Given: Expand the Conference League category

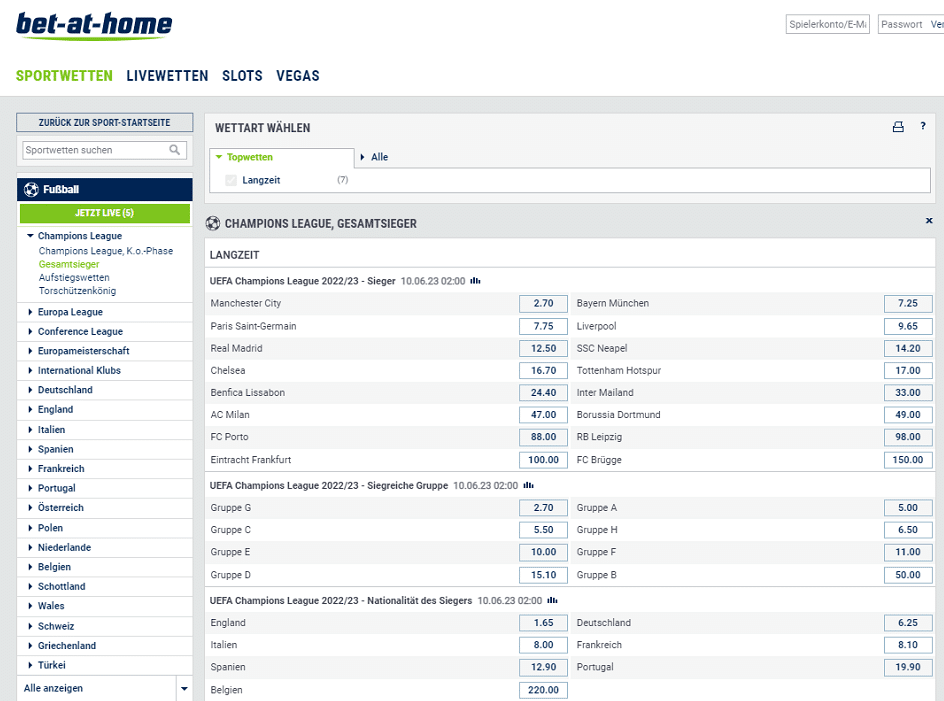Looking at the screenshot, I should tap(30, 331).
